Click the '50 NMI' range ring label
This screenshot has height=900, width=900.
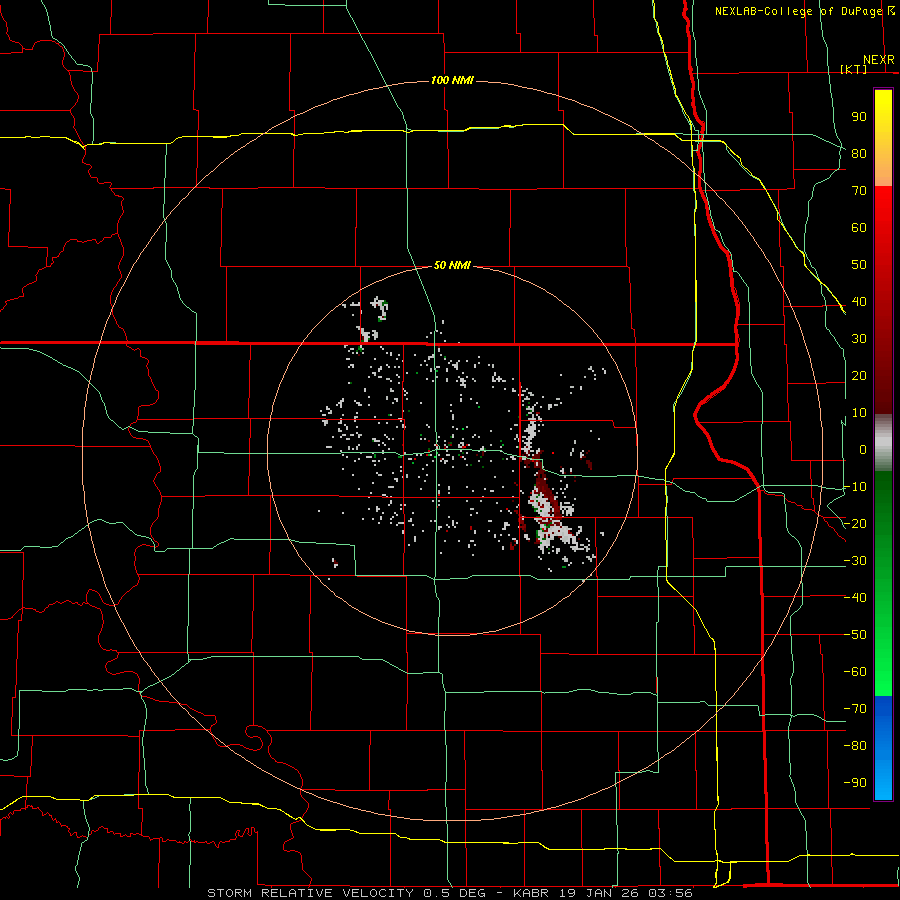coord(452,265)
